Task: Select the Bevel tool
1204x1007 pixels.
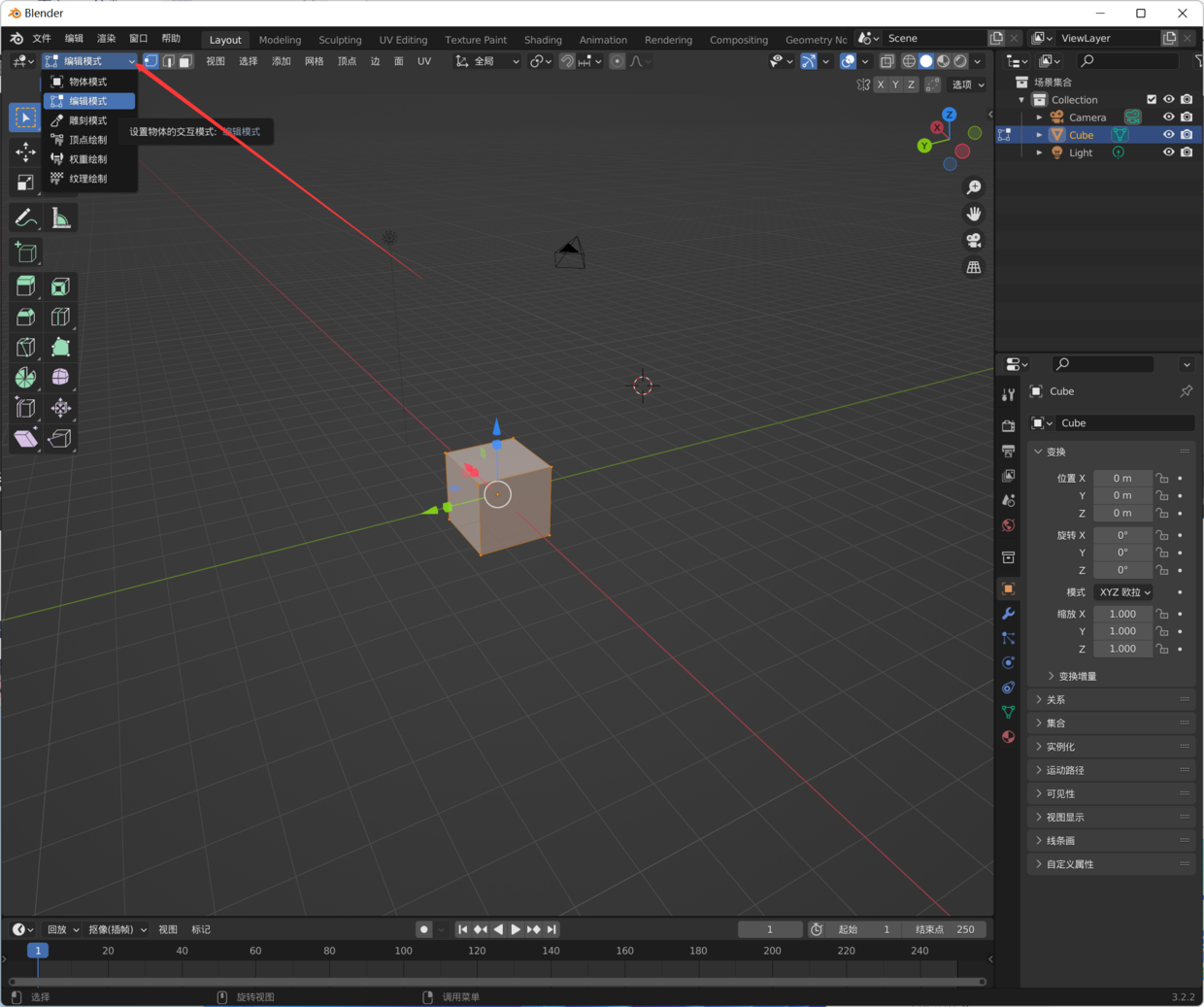Action: point(25,317)
